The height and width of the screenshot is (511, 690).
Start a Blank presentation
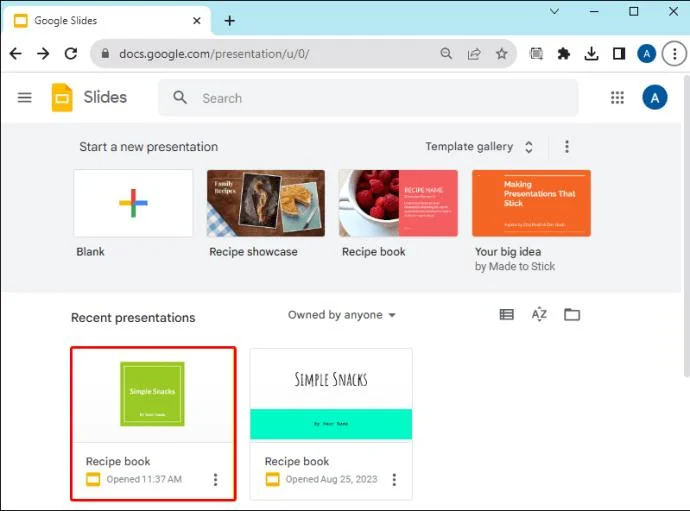(x=133, y=203)
